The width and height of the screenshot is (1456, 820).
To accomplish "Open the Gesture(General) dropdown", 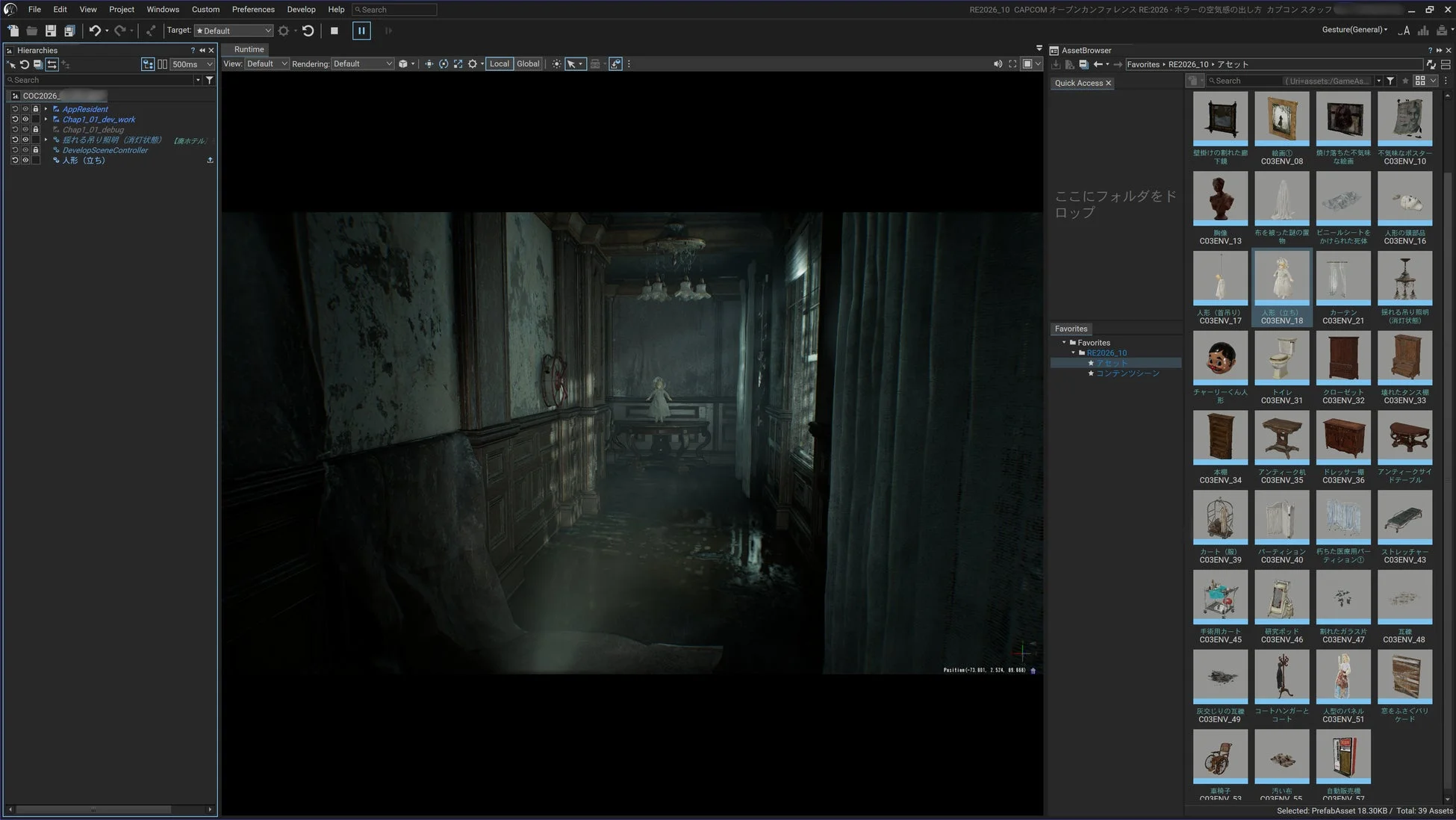I will (1354, 30).
